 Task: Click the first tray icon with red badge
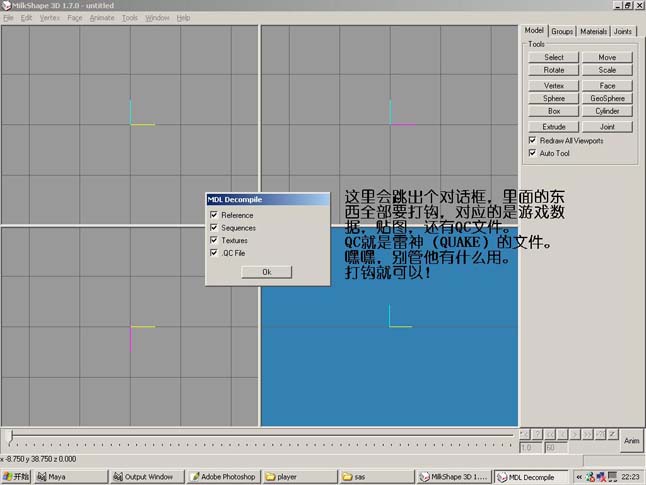(590, 477)
